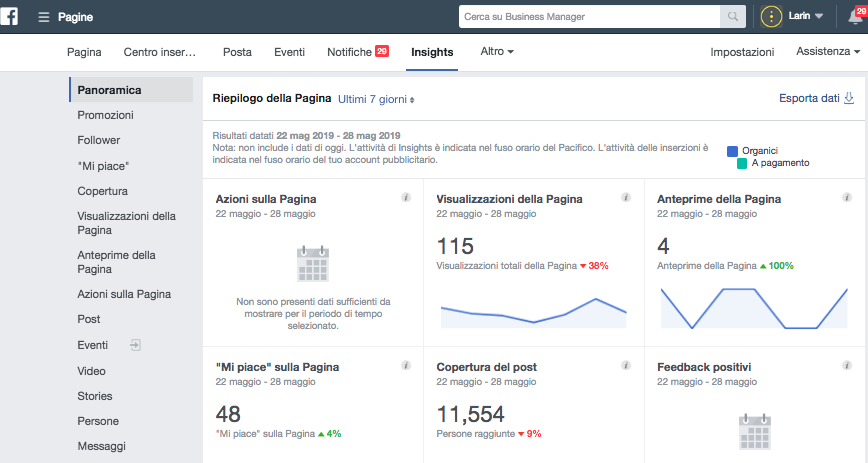Click info icon on Anteprime della Pagina card
The width and height of the screenshot is (868, 463).
click(846, 197)
